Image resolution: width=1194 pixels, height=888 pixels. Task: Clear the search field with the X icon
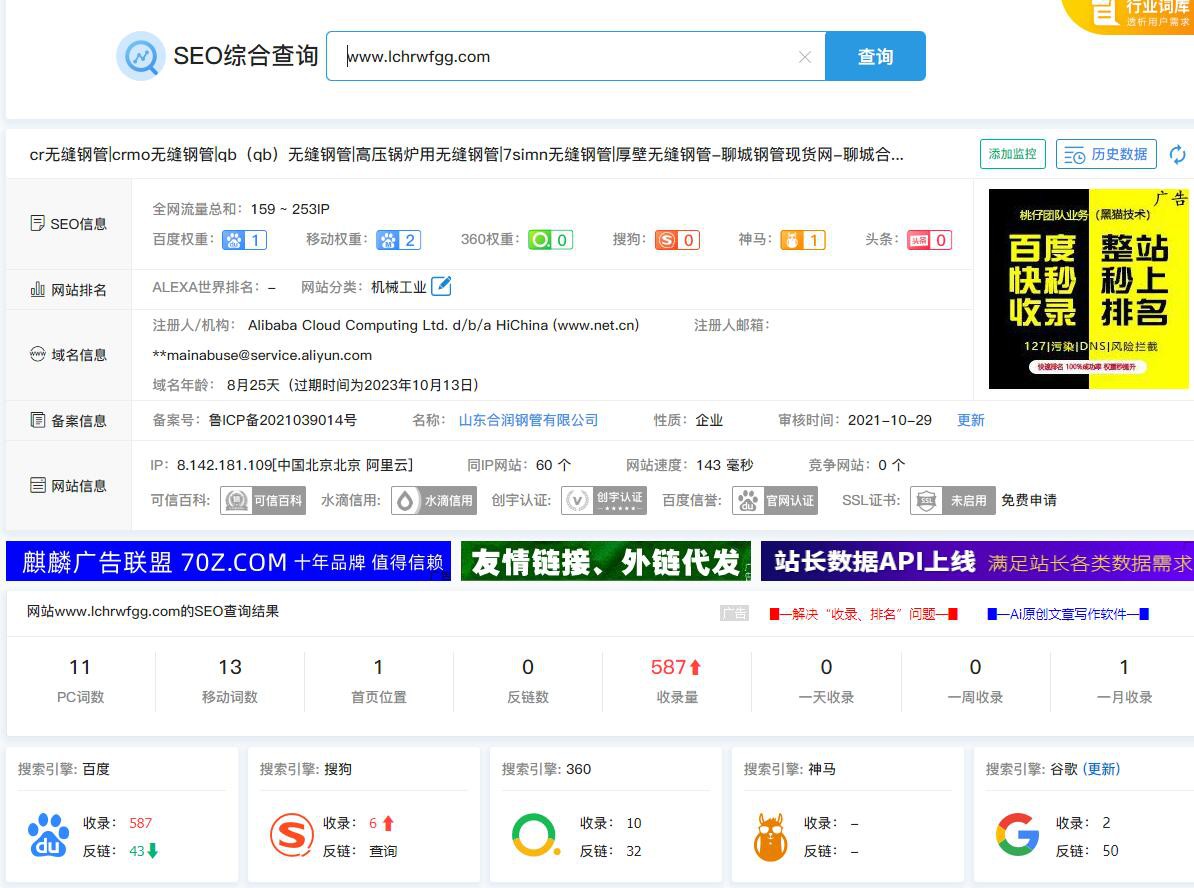click(805, 57)
